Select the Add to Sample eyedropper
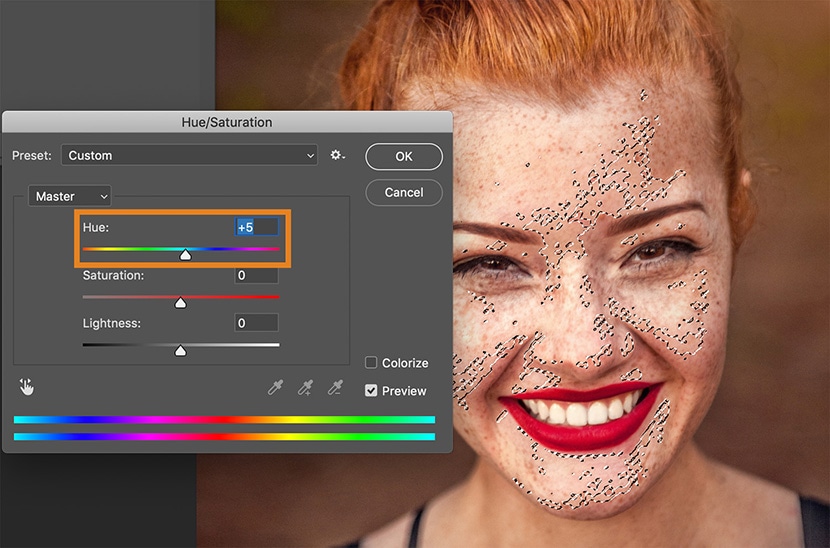 point(306,388)
